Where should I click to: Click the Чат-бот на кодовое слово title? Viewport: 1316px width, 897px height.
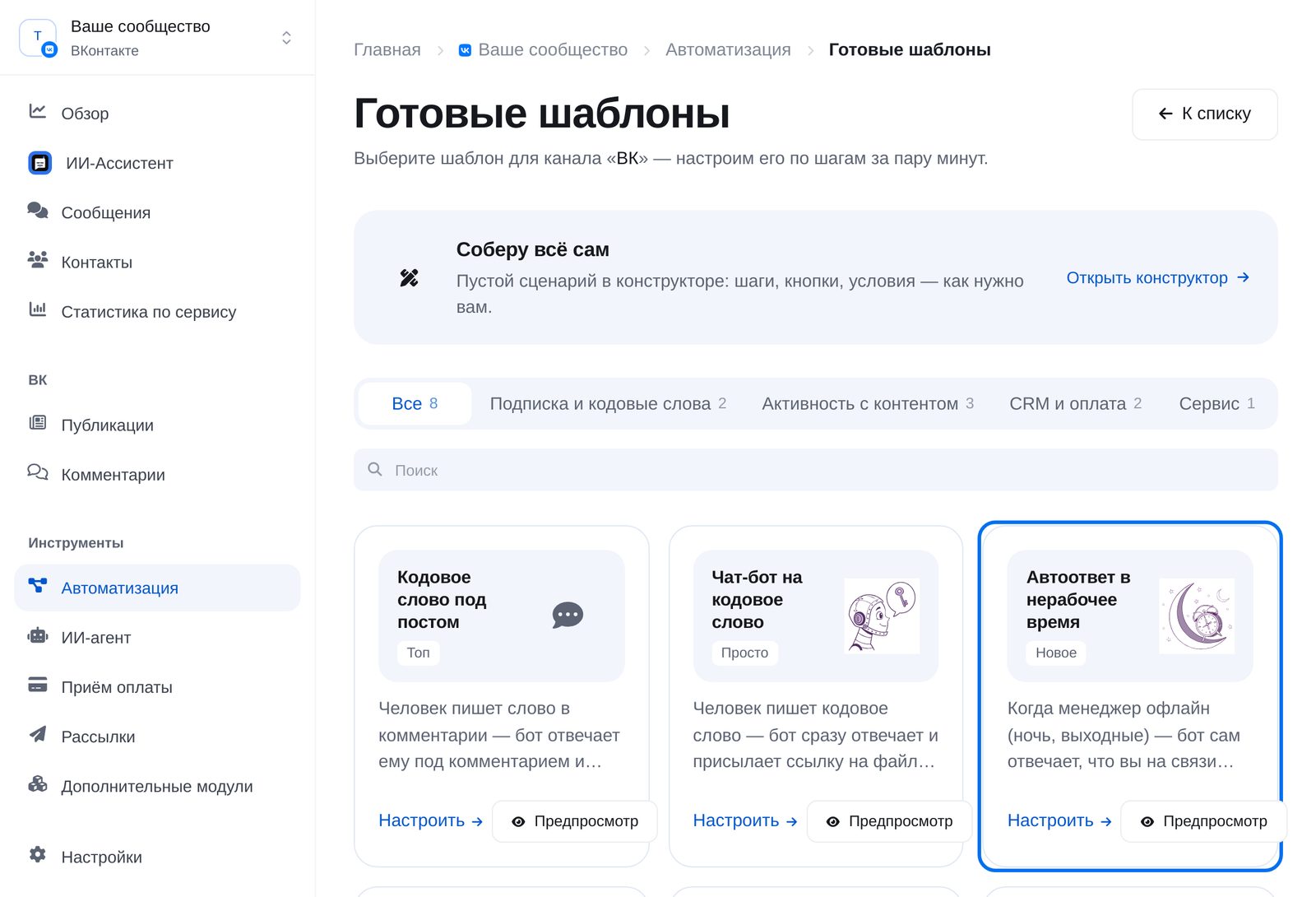(757, 600)
